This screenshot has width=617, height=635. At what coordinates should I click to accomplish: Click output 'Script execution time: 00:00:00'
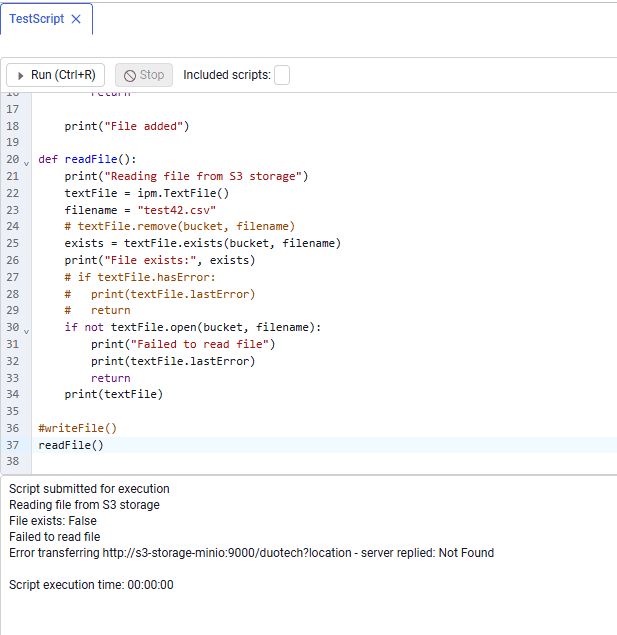click(91, 585)
